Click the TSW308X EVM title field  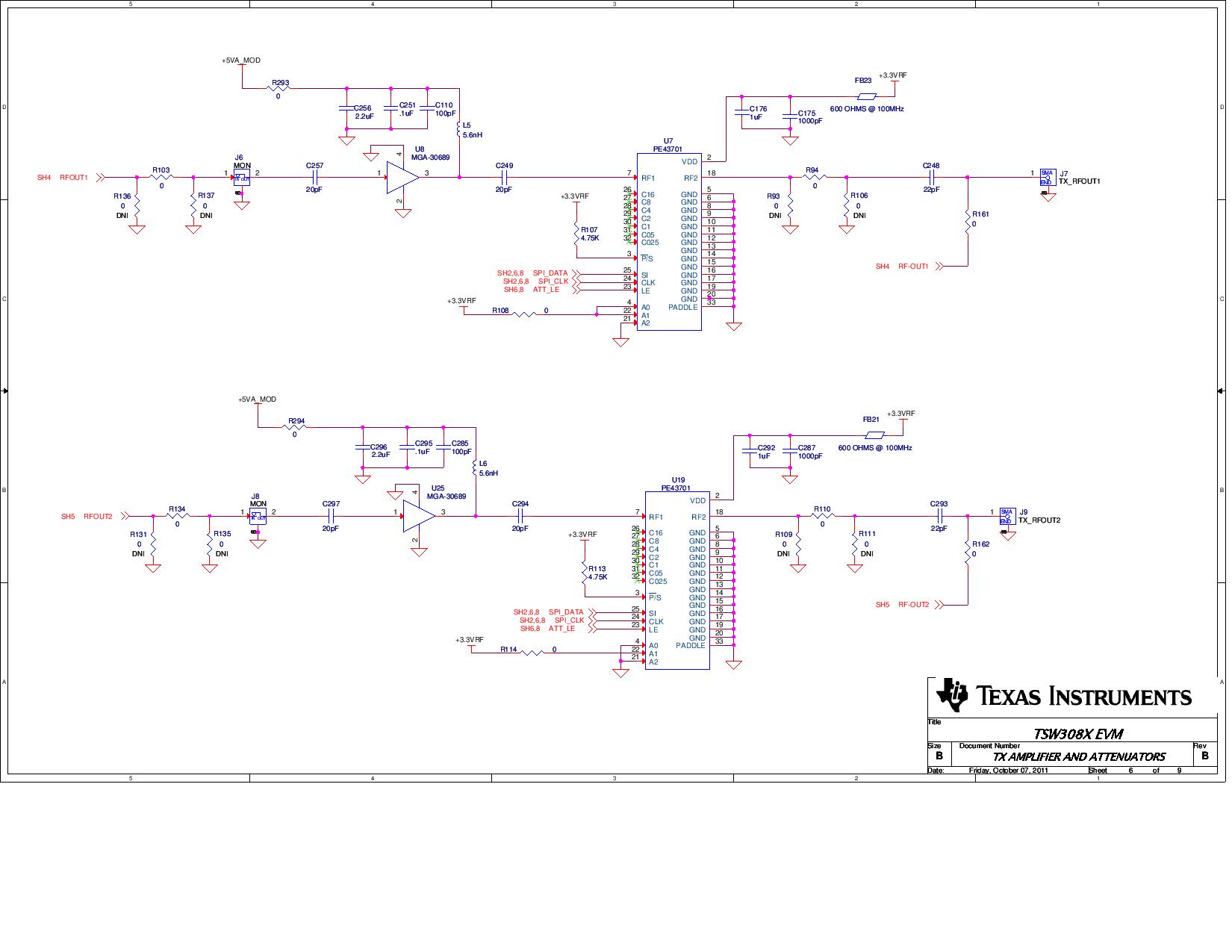point(1077,734)
